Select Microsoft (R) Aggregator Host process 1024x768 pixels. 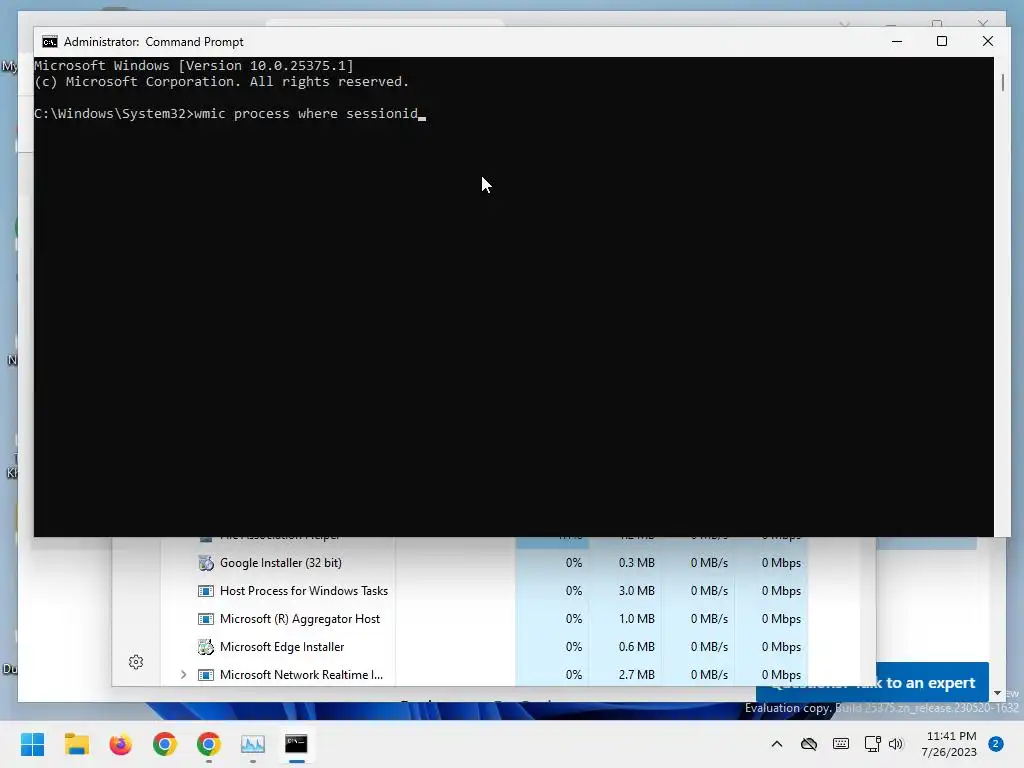[x=300, y=618]
